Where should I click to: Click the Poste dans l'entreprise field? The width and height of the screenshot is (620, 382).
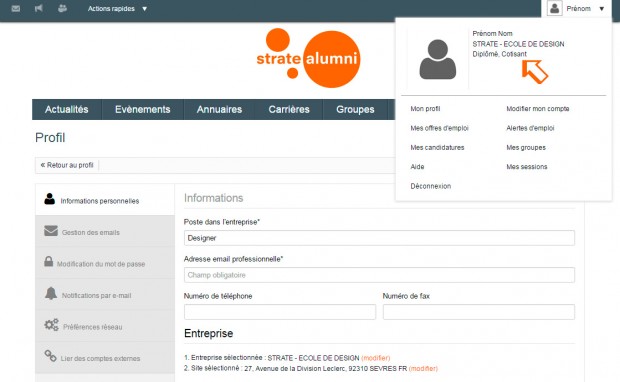tap(379, 238)
